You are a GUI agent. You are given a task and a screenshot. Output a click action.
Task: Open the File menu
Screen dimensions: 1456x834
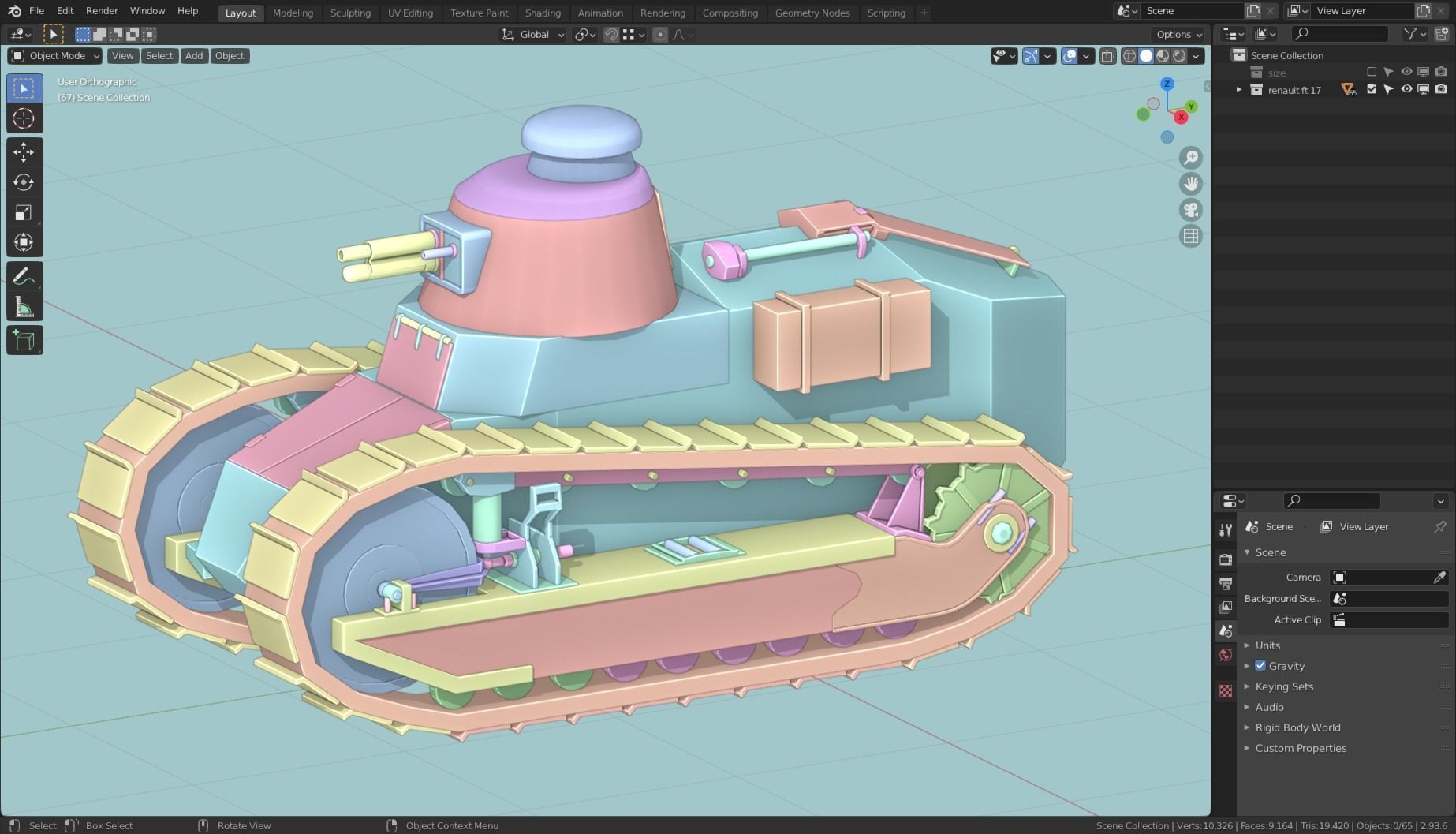[36, 11]
